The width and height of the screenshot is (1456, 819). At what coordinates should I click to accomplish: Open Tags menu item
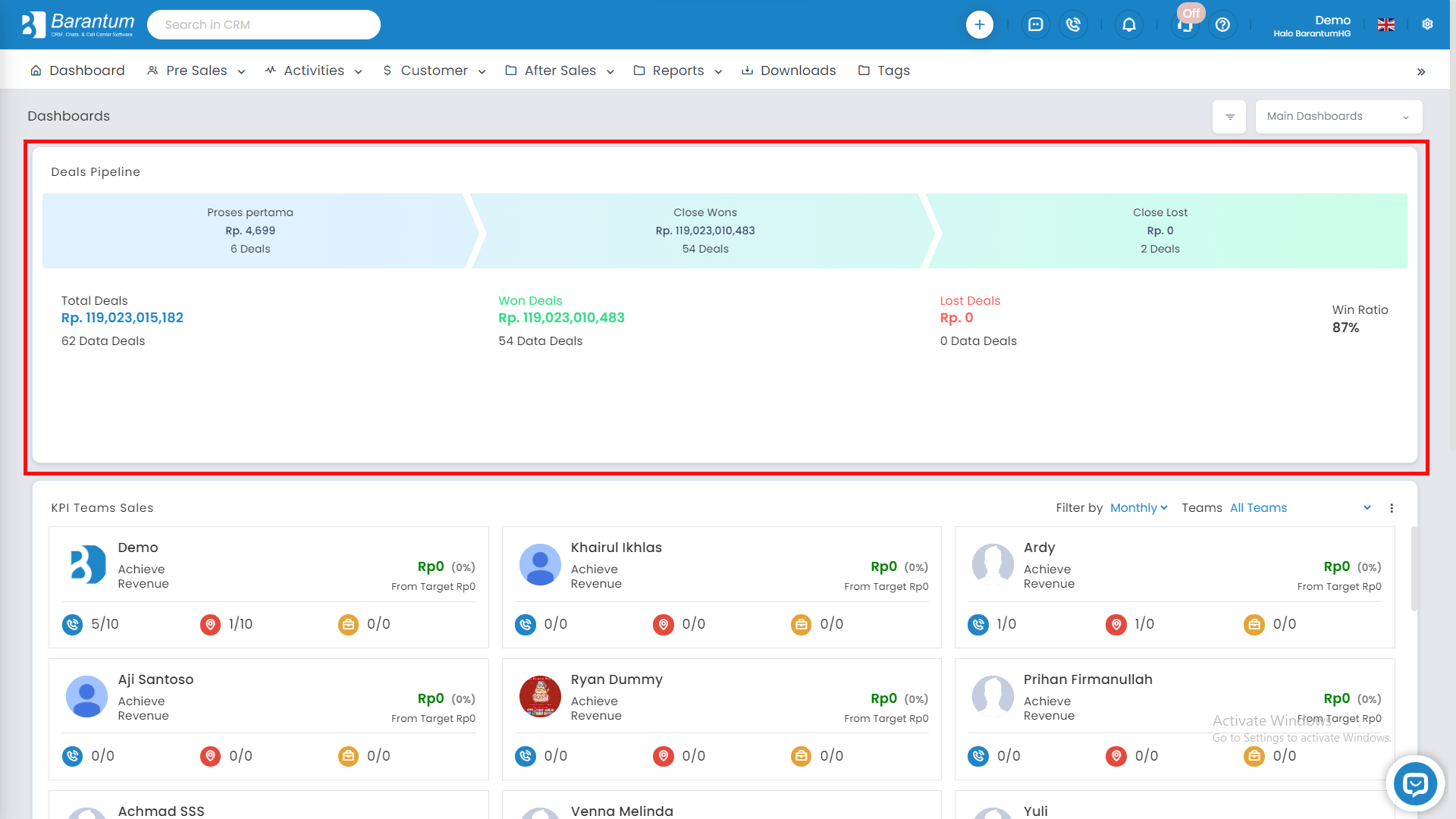(x=884, y=71)
